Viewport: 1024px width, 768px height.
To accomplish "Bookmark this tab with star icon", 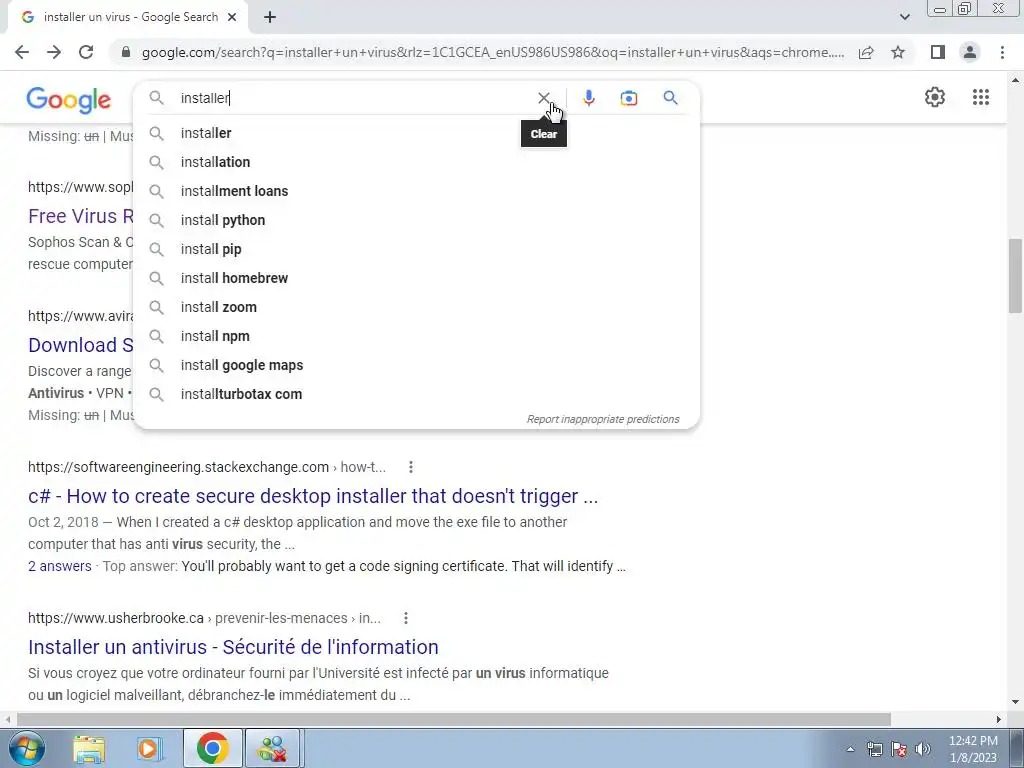I will pyautogui.click(x=898, y=52).
